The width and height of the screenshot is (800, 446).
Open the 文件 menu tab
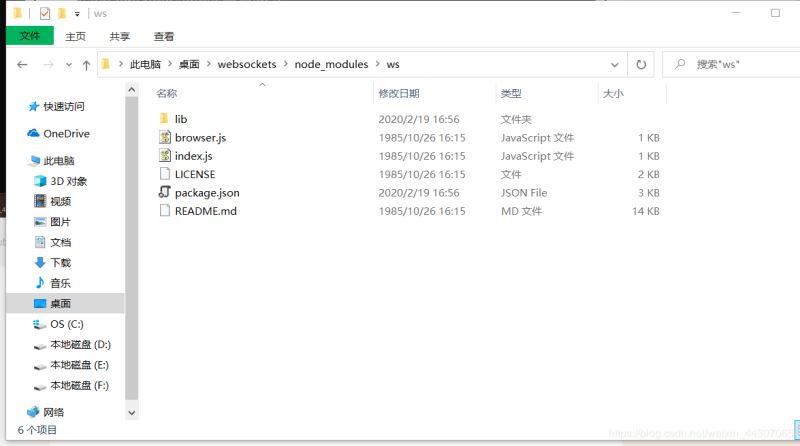point(29,36)
